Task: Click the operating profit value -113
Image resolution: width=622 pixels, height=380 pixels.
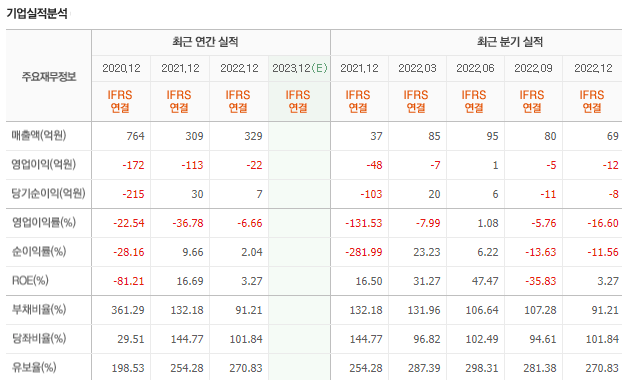Action: pos(192,165)
